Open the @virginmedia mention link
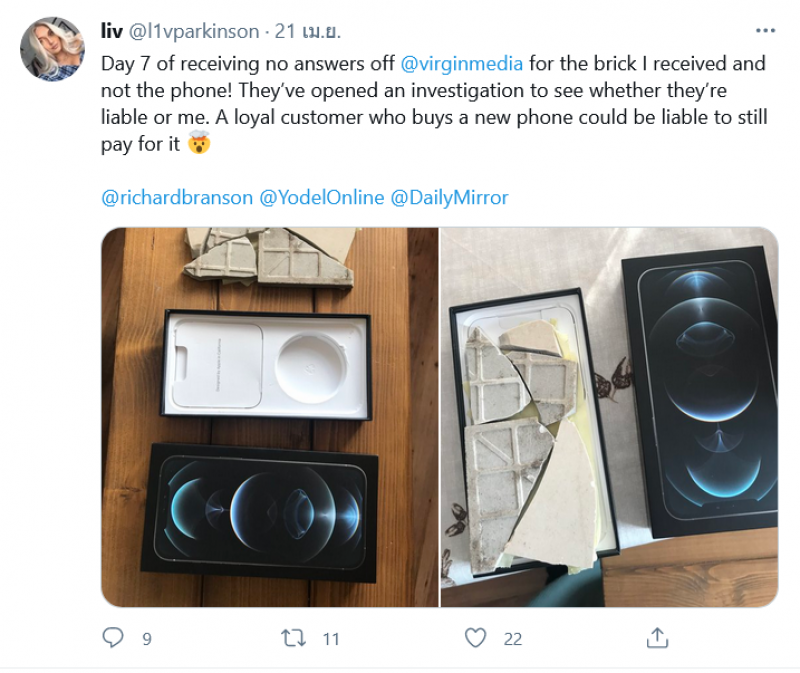This screenshot has height=673, width=800. tap(462, 64)
